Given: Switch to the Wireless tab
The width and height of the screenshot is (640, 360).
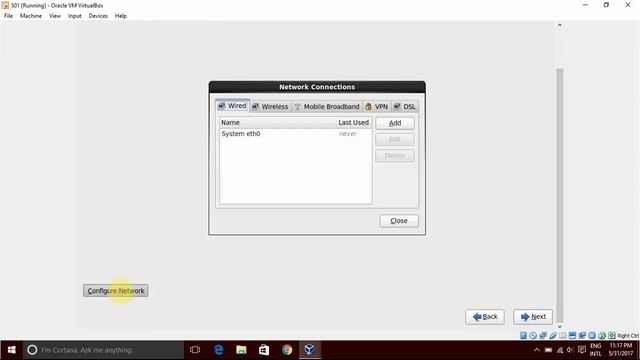Looking at the screenshot, I should click(270, 107).
